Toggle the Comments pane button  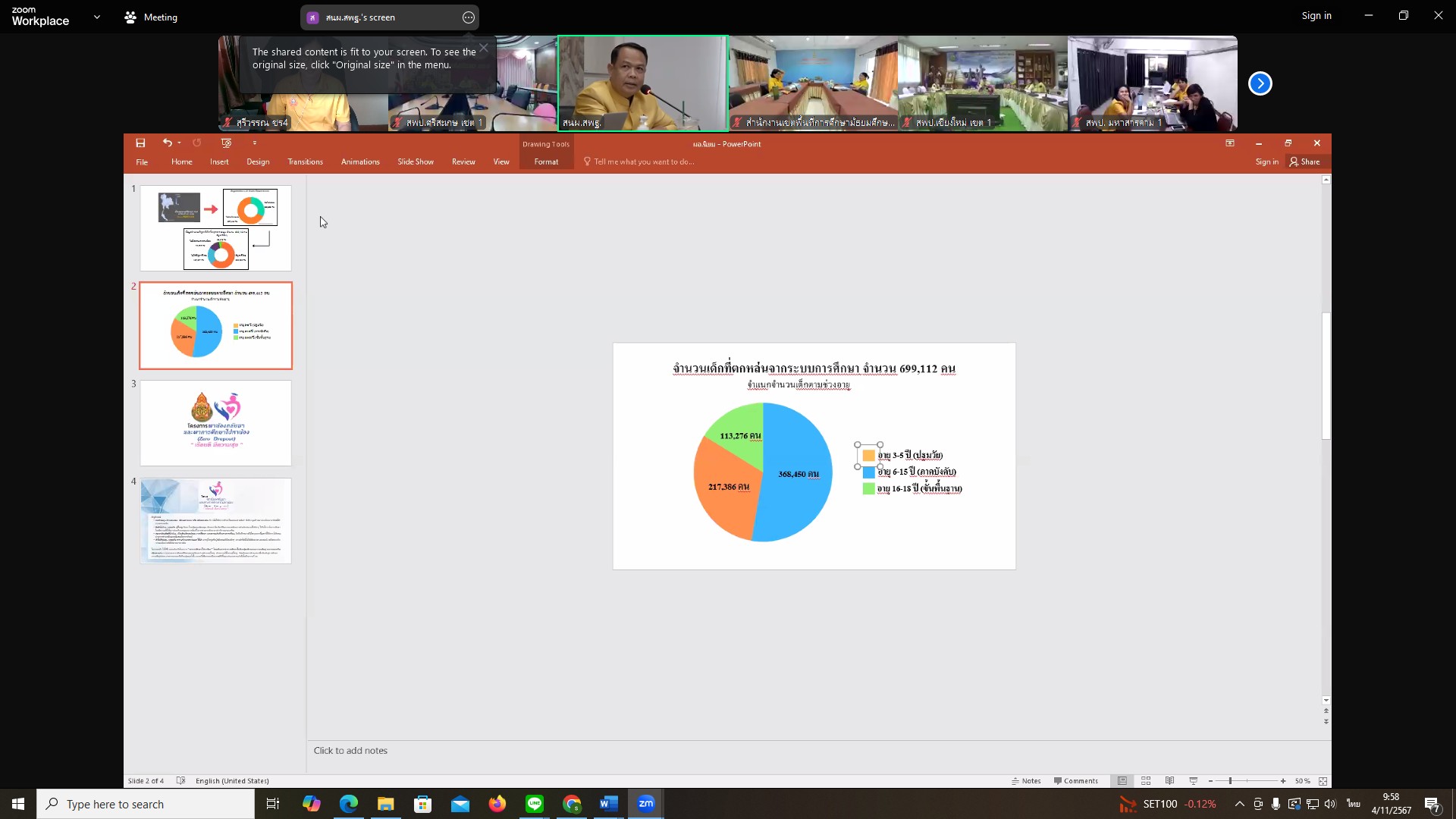coord(1075,781)
